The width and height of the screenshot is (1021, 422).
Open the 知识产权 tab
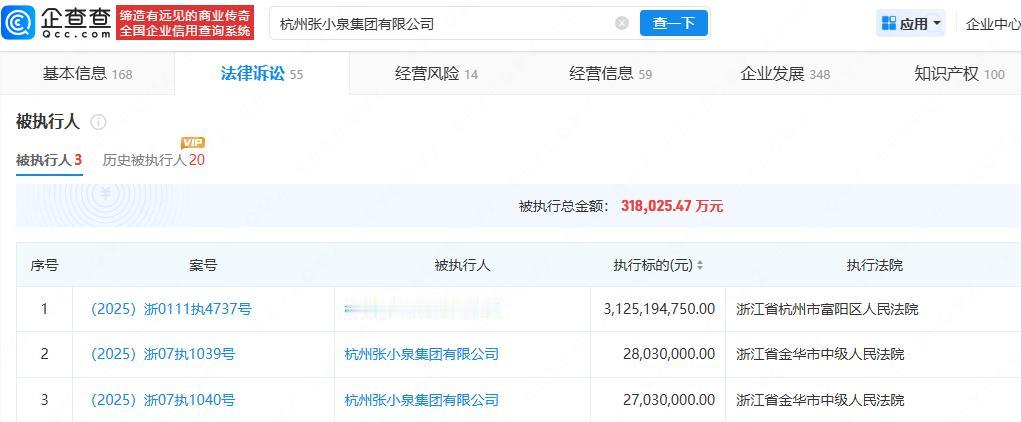pyautogui.click(x=960, y=74)
